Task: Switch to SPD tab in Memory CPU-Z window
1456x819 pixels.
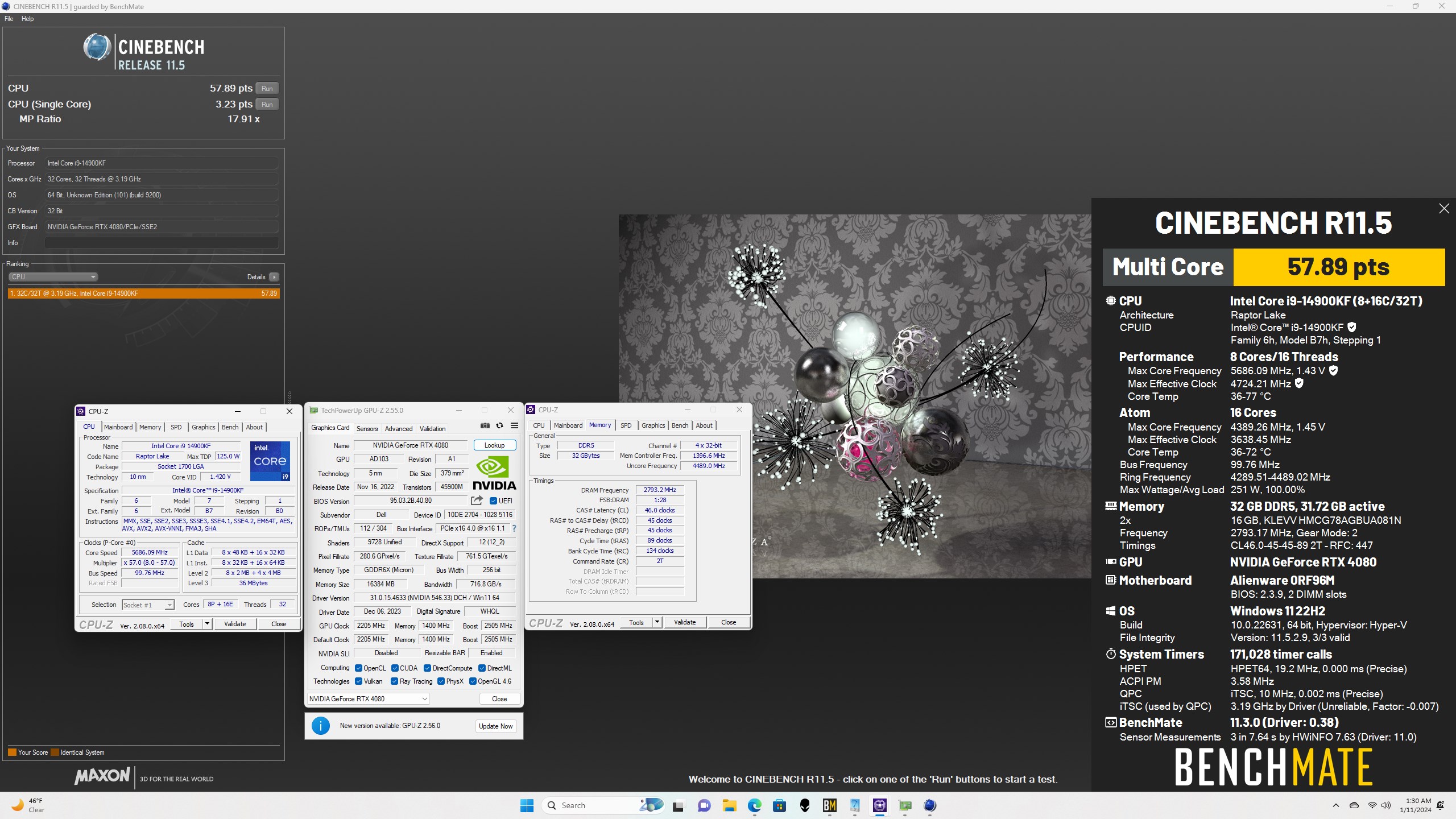Action: [x=626, y=425]
